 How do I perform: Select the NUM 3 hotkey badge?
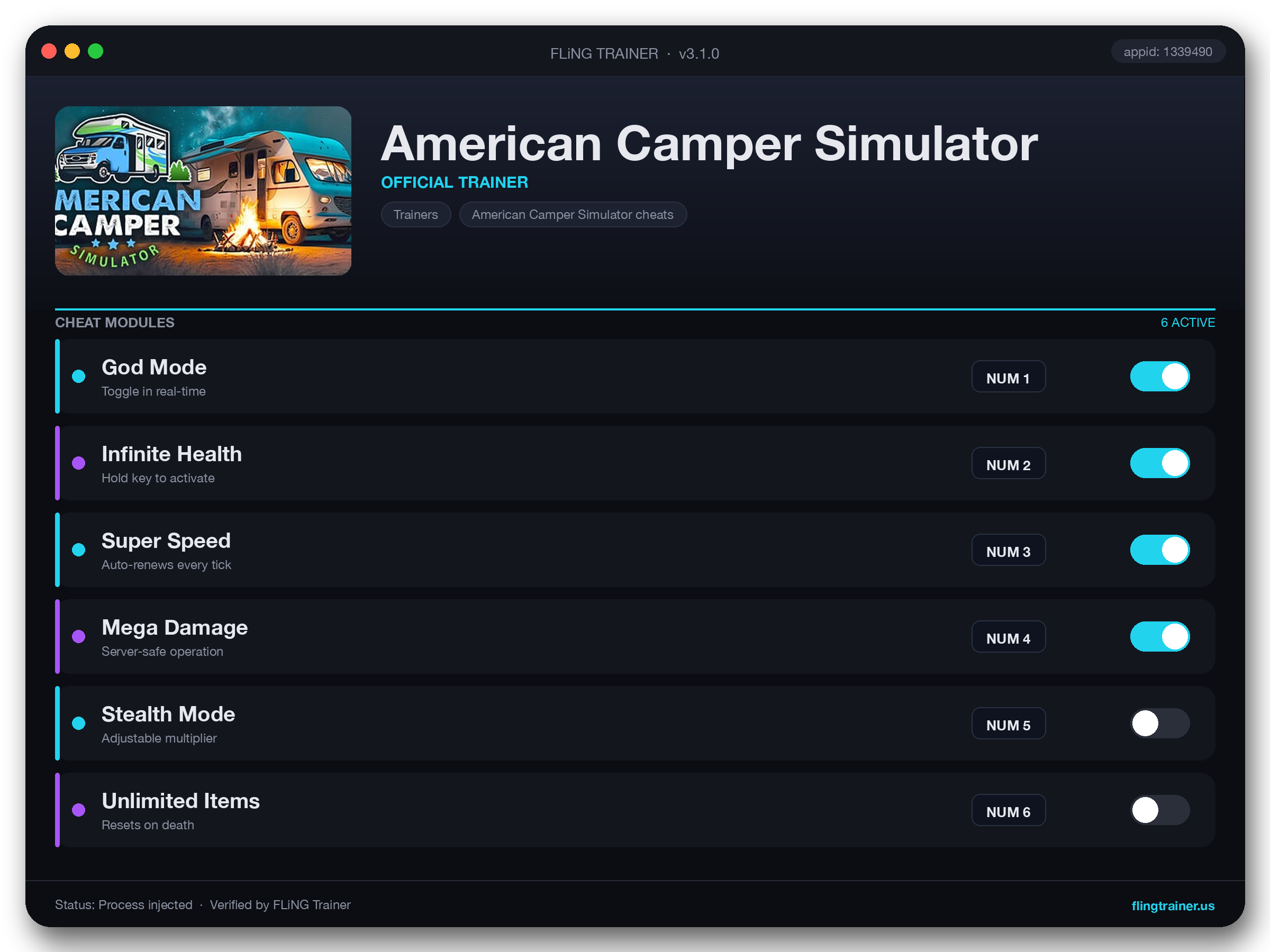[1008, 550]
